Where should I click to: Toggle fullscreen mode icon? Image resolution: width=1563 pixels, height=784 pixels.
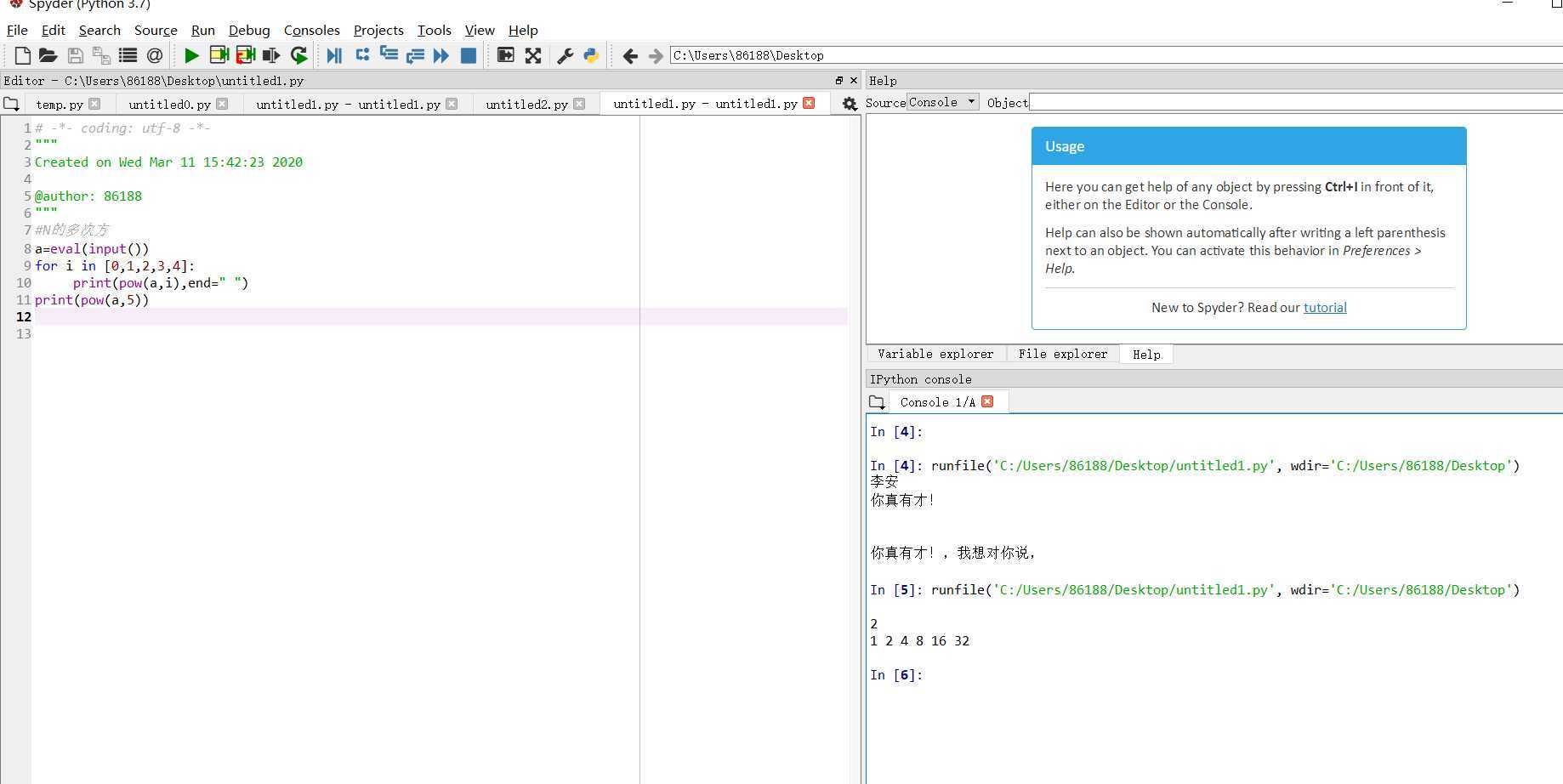pos(532,55)
